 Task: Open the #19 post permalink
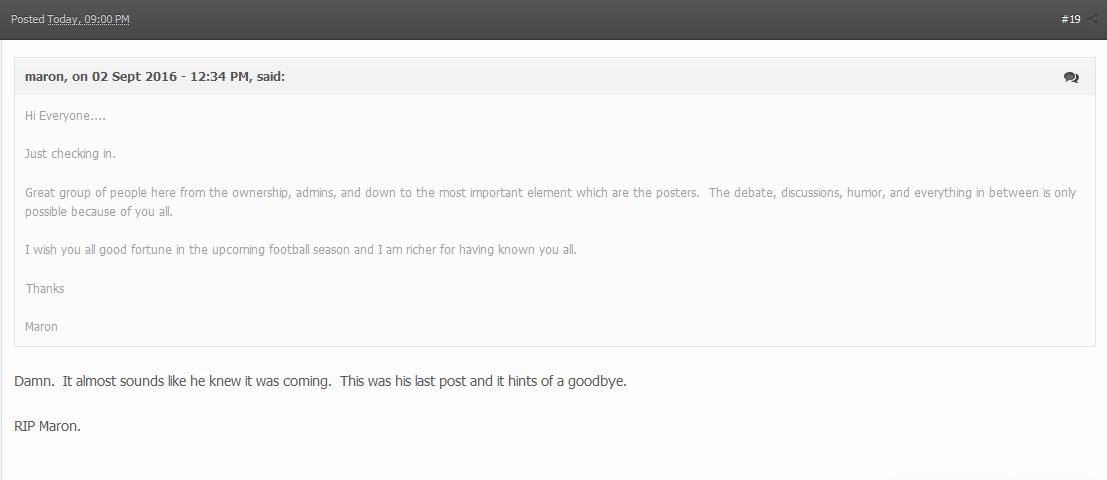pos(1070,19)
